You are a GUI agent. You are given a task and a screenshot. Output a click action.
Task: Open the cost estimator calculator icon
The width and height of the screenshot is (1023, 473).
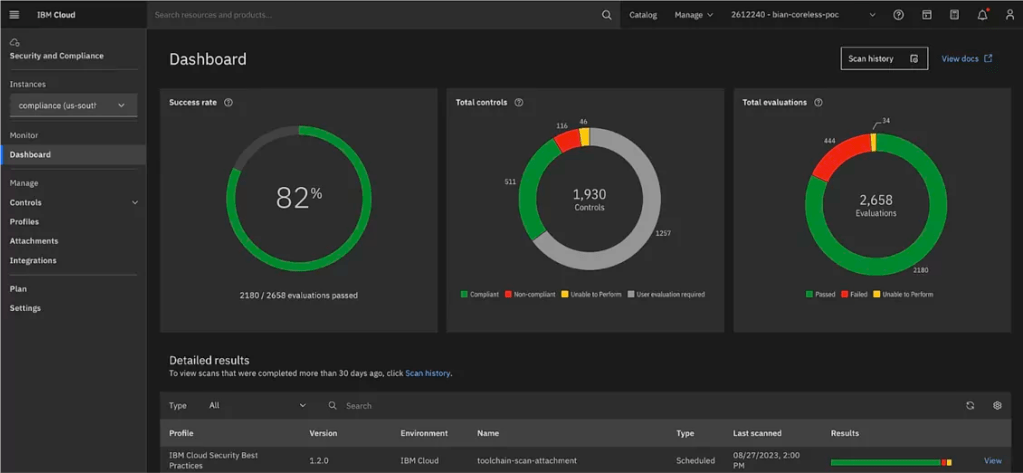click(x=954, y=15)
